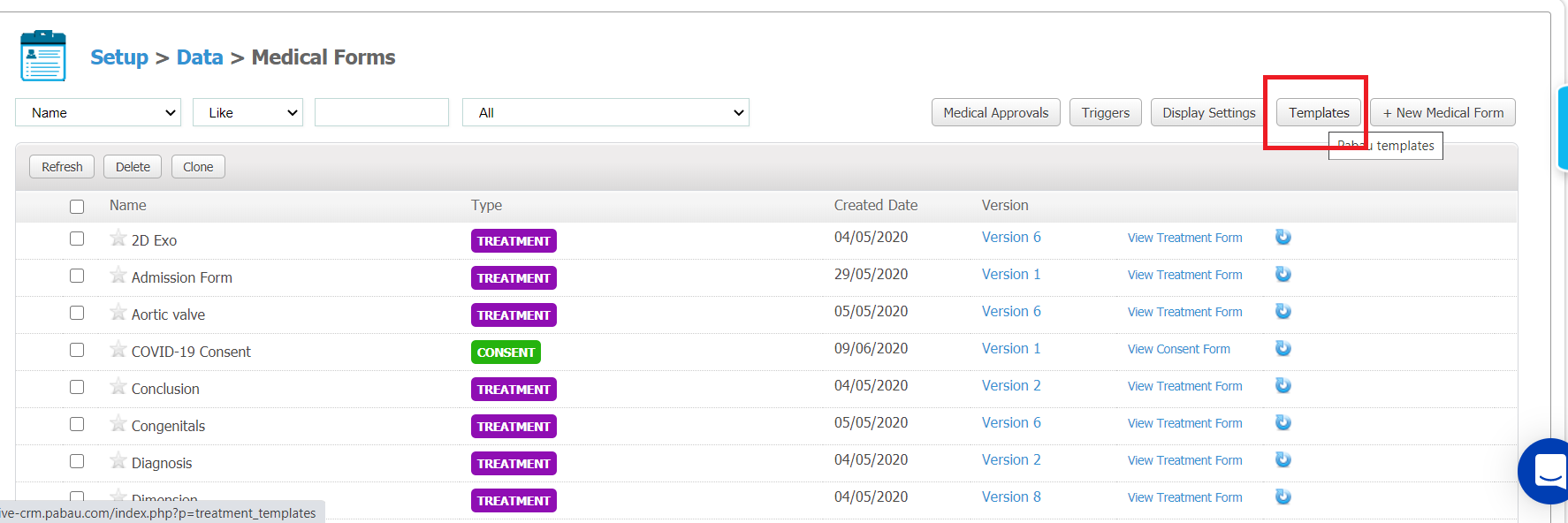Open the Triggers button
The width and height of the screenshot is (1568, 523).
click(x=1106, y=112)
